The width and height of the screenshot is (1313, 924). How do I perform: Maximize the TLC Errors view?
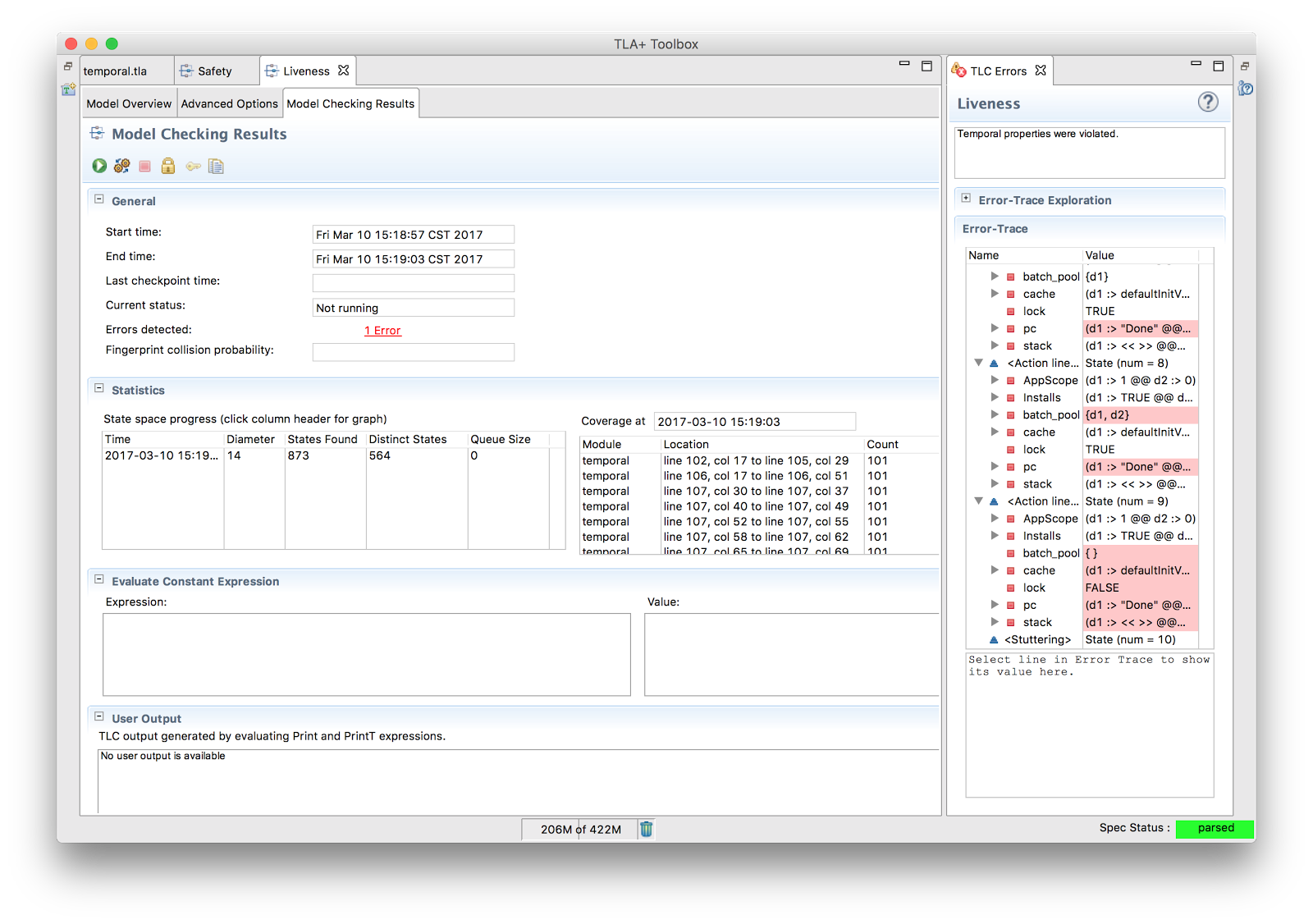click(x=1219, y=66)
